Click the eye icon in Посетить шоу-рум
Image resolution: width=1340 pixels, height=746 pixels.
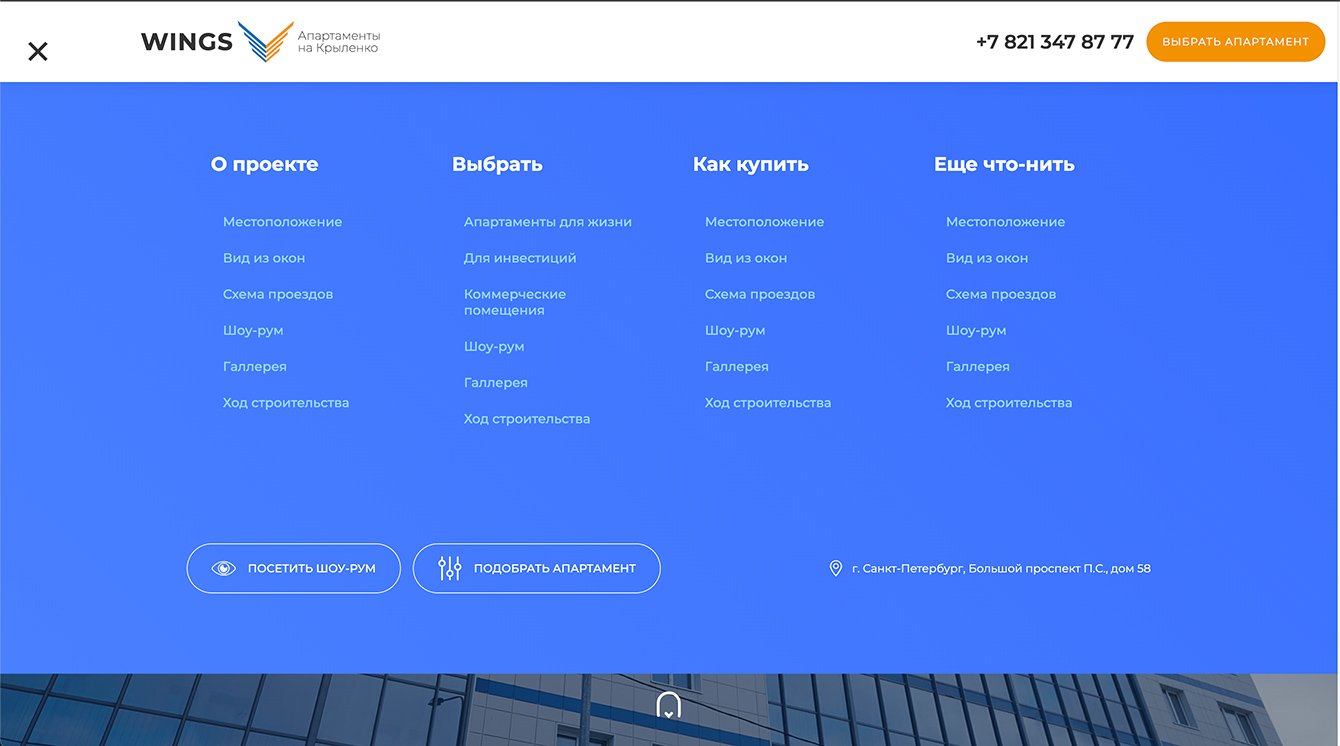tap(224, 568)
